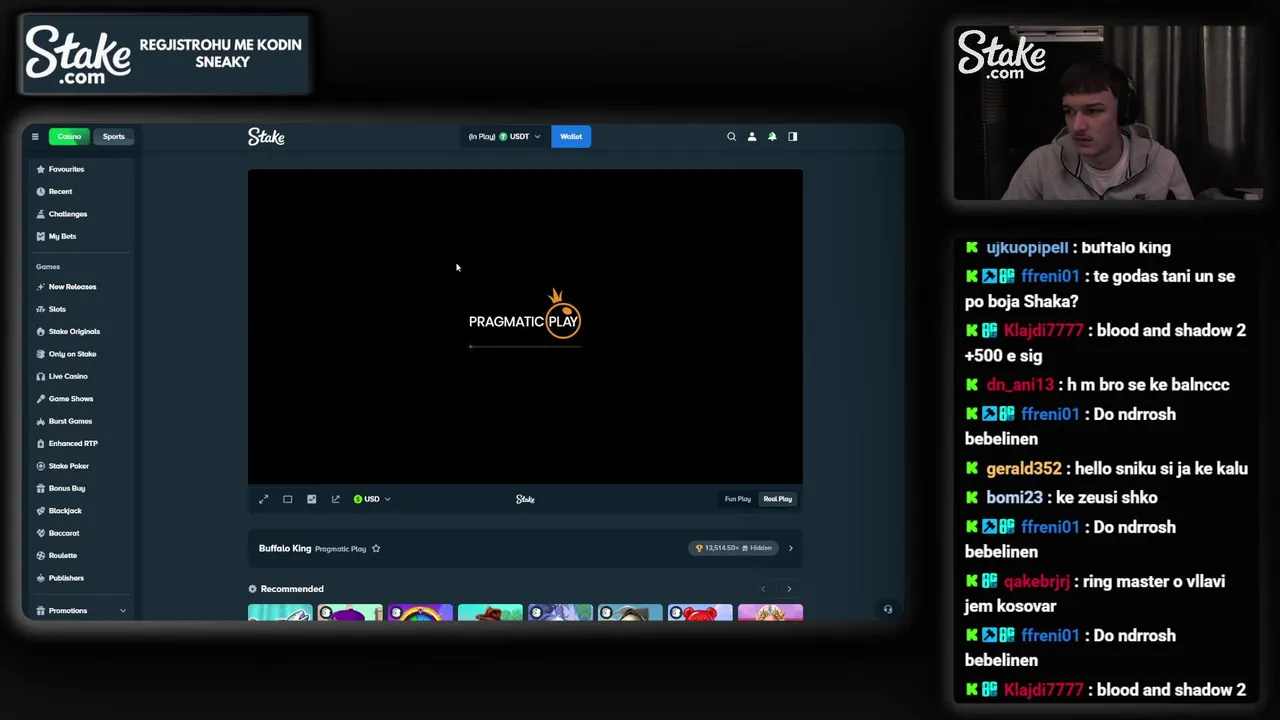Switch to Fun Play mode
Image resolution: width=1280 pixels, height=720 pixels.
pos(738,499)
